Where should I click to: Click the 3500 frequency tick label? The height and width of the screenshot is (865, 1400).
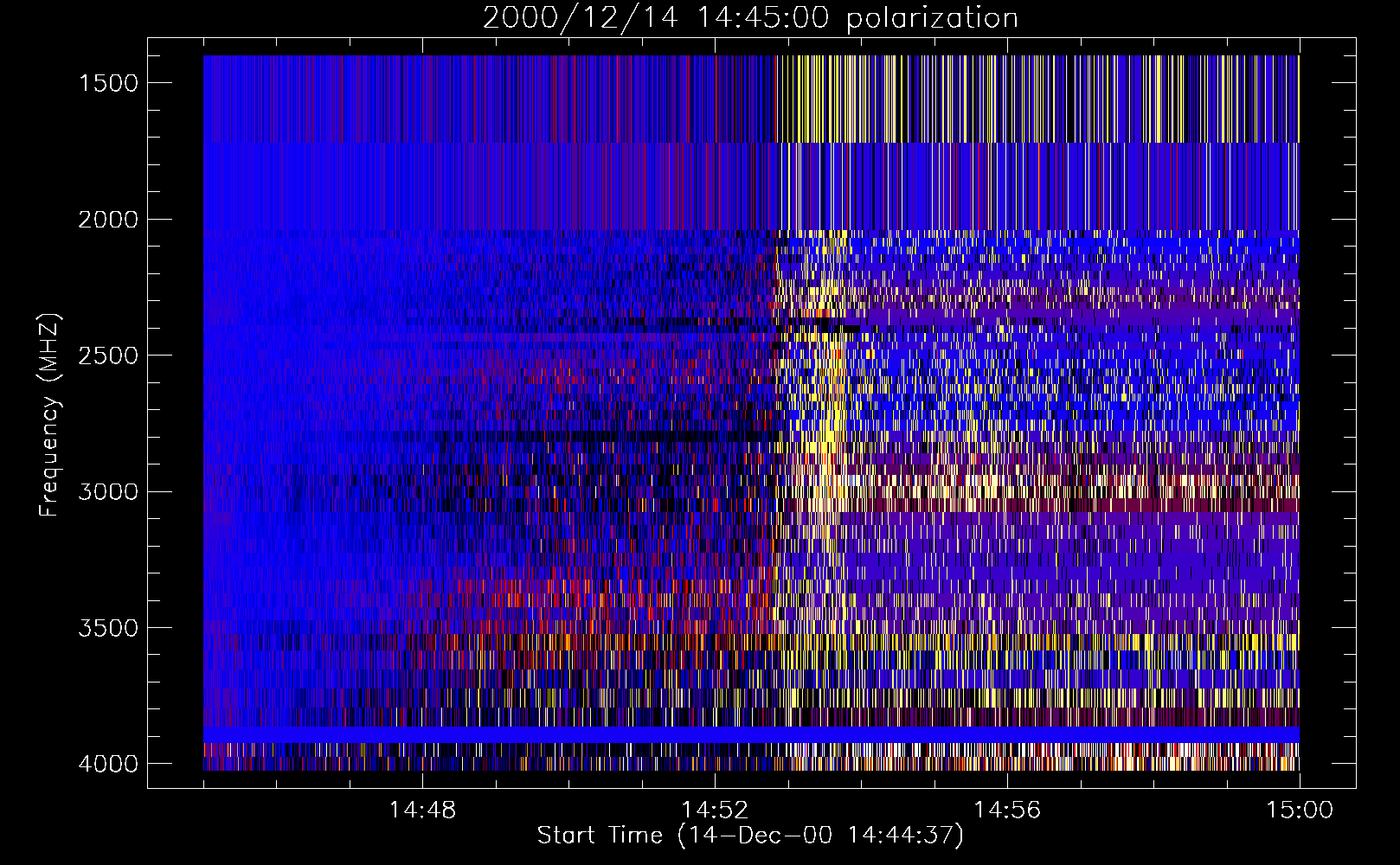[x=108, y=628]
